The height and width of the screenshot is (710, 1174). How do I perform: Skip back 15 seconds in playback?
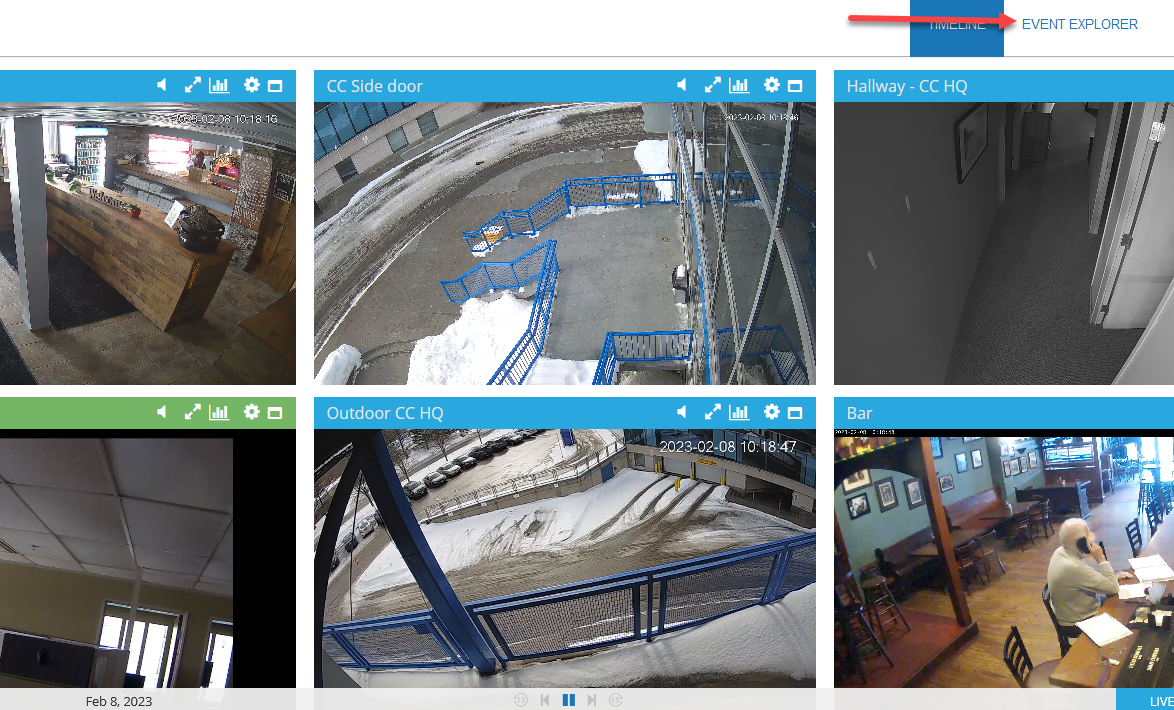(x=521, y=700)
